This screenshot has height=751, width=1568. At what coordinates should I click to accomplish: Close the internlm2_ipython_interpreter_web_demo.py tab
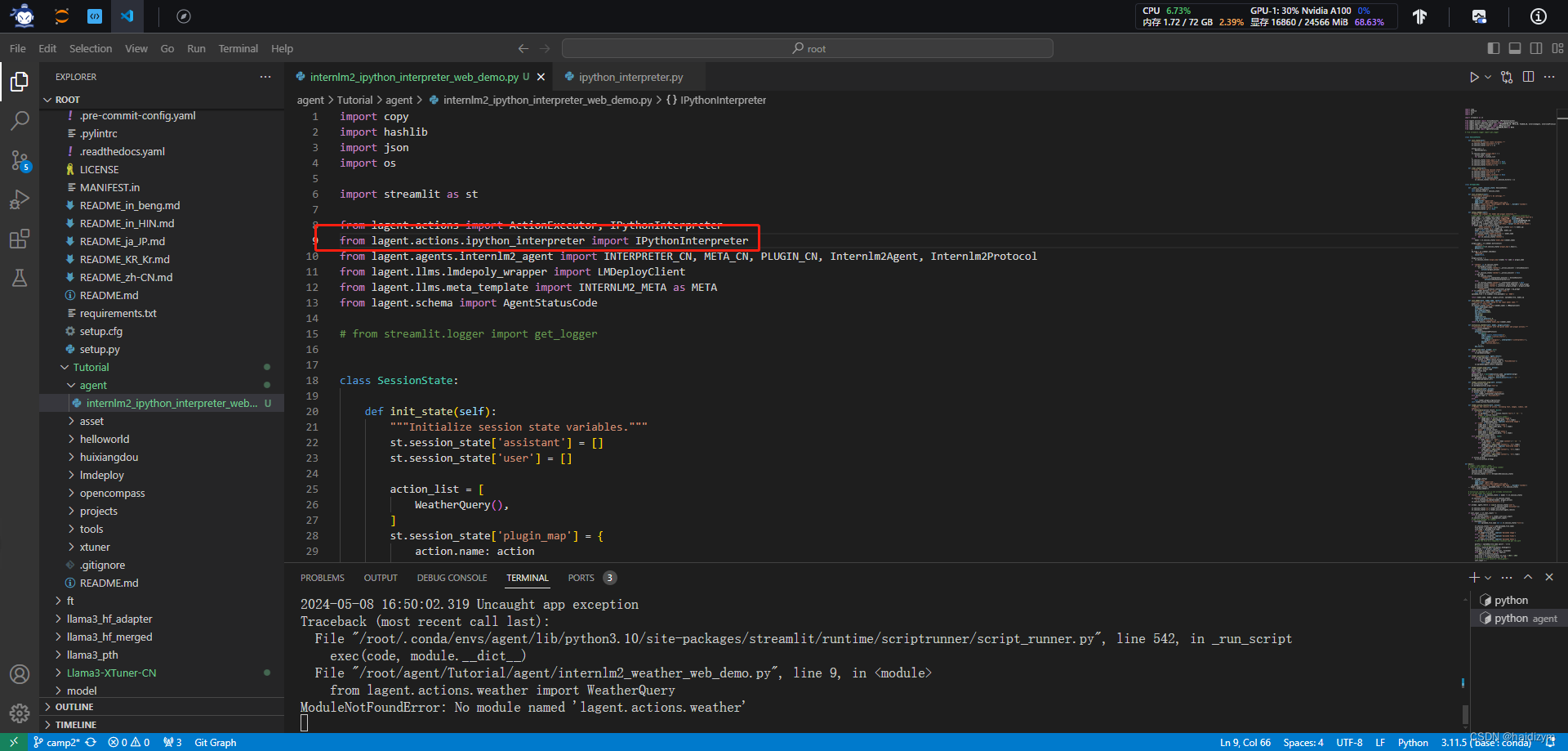[x=541, y=77]
